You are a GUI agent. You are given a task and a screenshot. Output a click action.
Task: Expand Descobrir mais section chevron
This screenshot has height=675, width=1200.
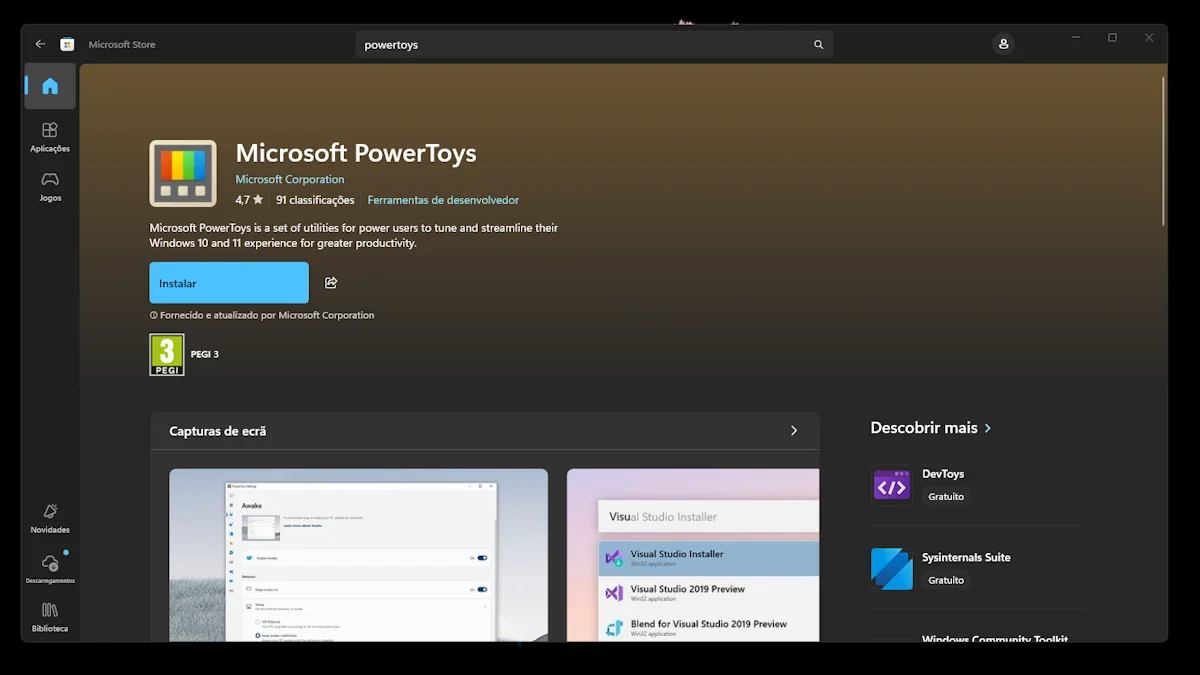[988, 428]
